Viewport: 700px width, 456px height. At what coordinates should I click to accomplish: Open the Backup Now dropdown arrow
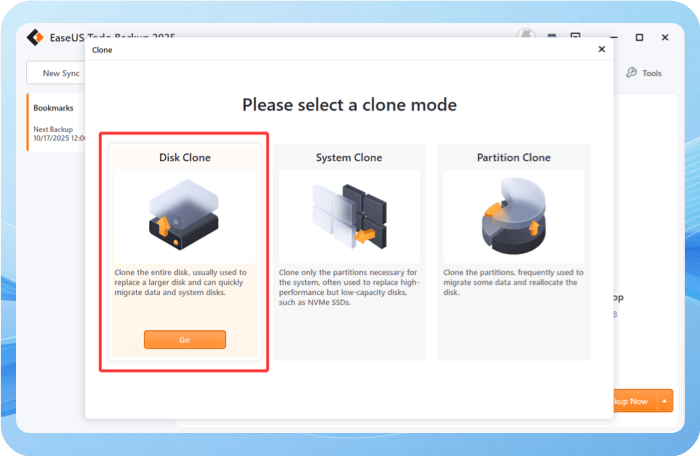[x=664, y=401]
